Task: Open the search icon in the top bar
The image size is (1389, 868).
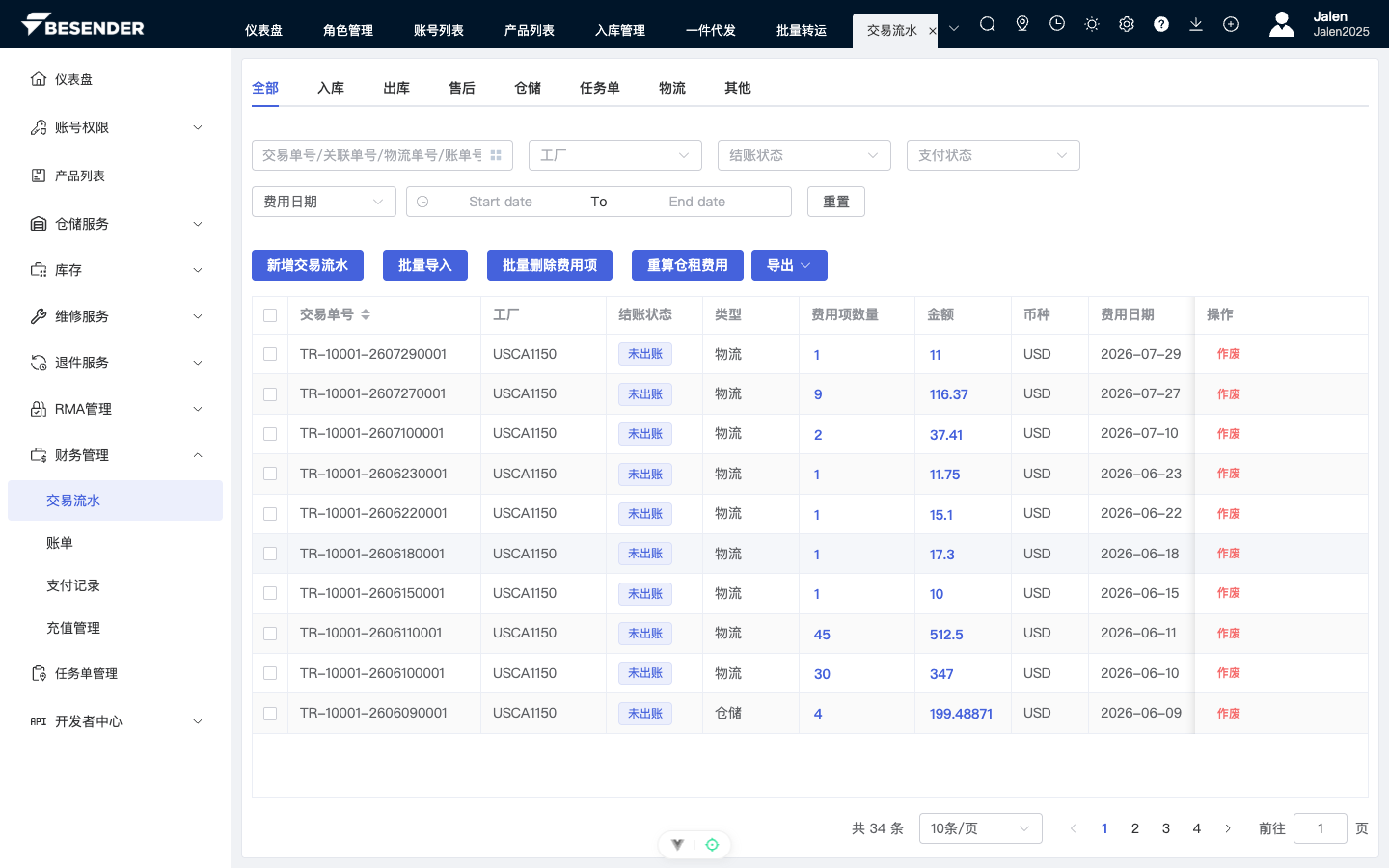Action: [x=988, y=24]
